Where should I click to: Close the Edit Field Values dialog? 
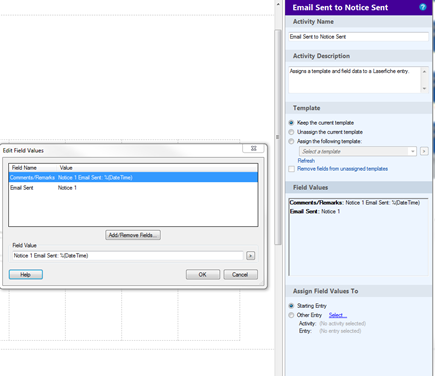[253, 148]
